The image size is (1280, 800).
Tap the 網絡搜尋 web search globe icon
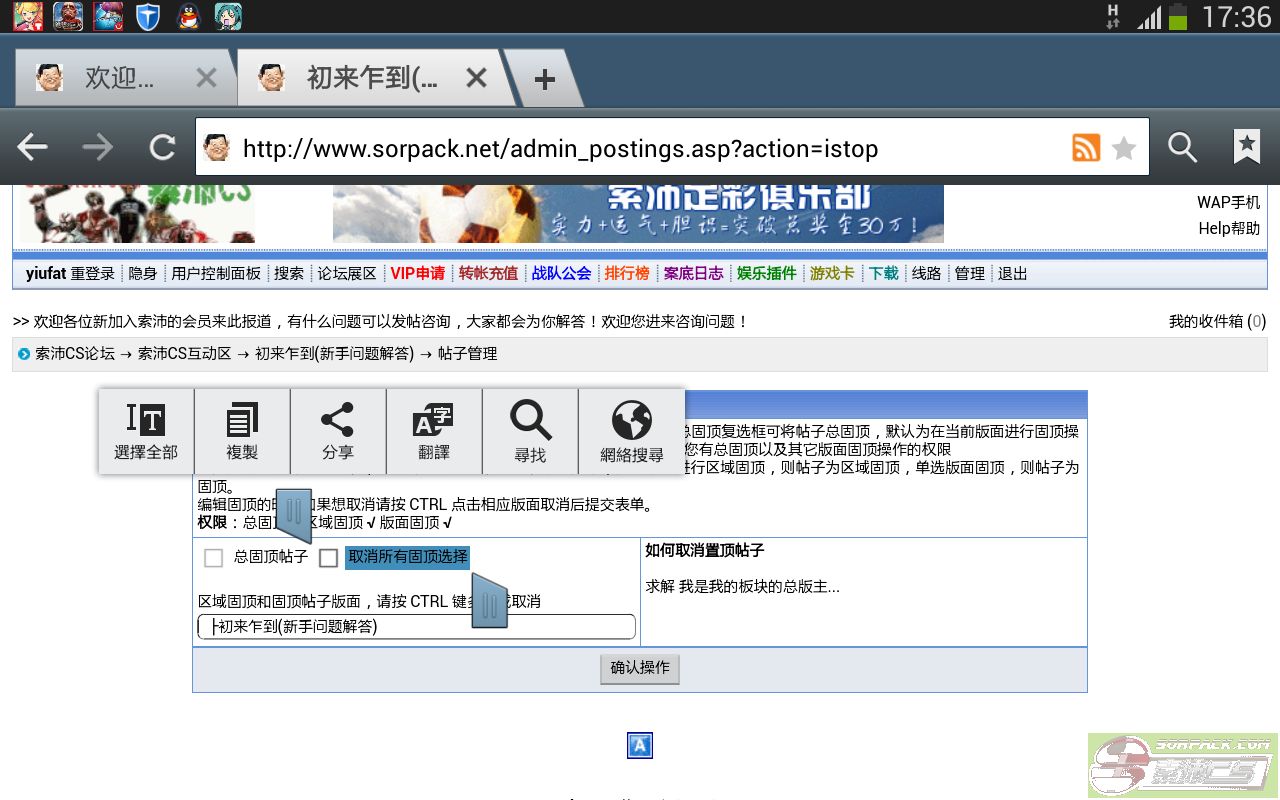click(632, 431)
